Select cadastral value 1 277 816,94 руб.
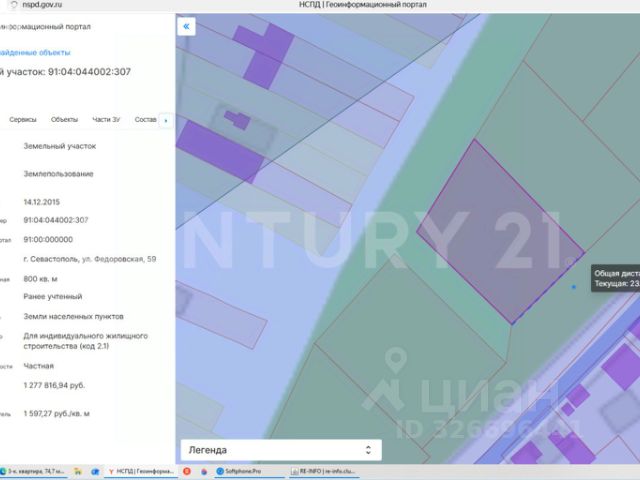 click(54, 385)
